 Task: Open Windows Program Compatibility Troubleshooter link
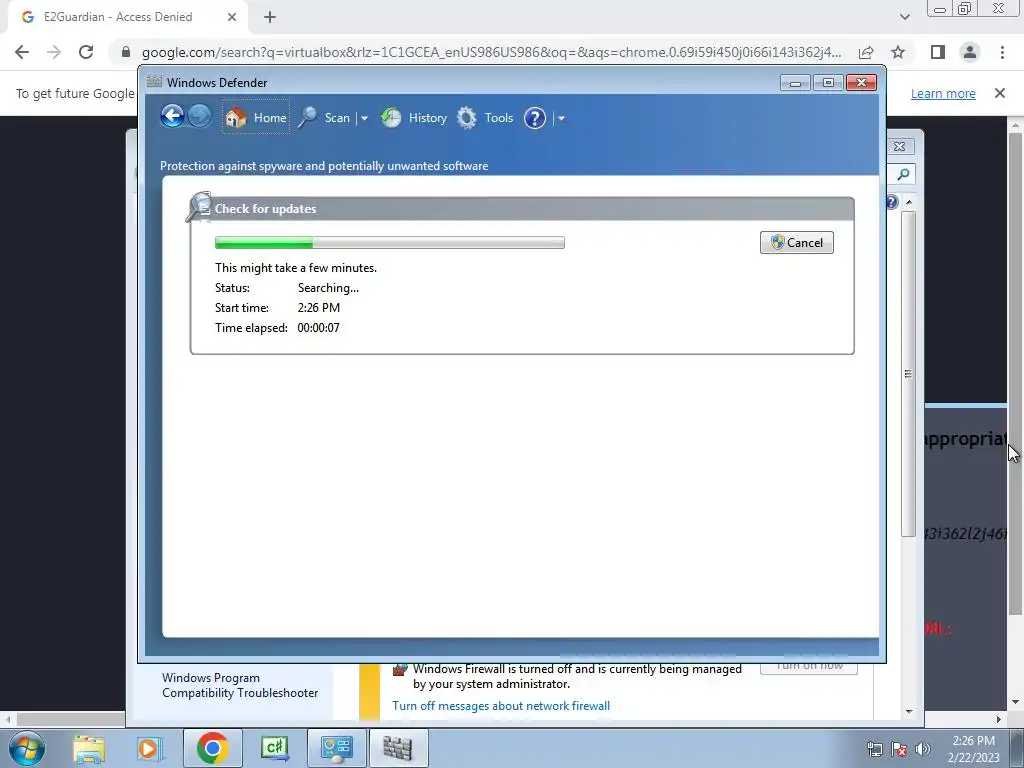coord(240,685)
